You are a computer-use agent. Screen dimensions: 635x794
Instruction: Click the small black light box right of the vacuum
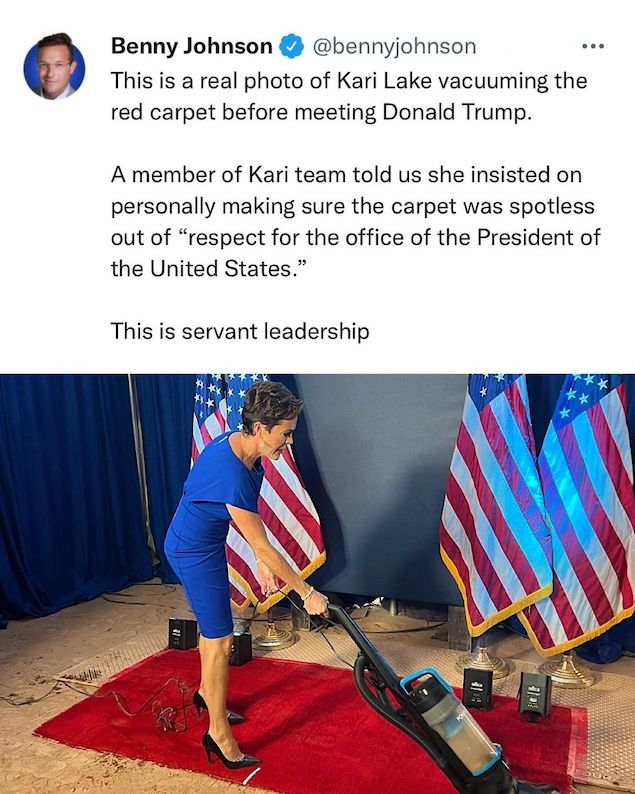tap(534, 695)
